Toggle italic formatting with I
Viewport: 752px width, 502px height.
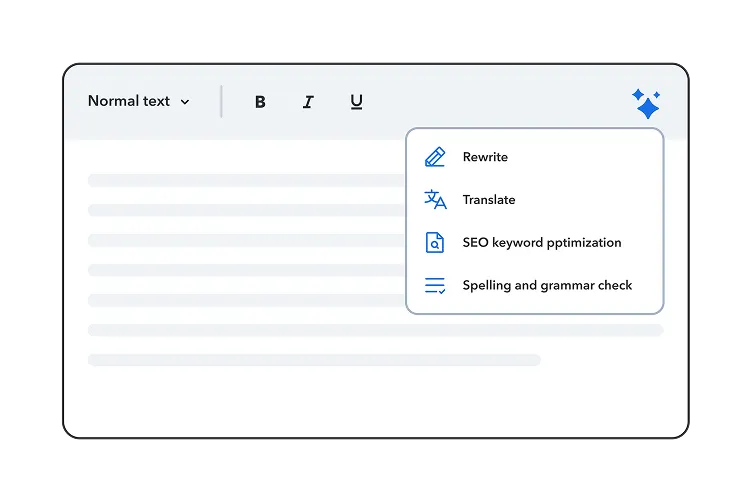tap(308, 102)
